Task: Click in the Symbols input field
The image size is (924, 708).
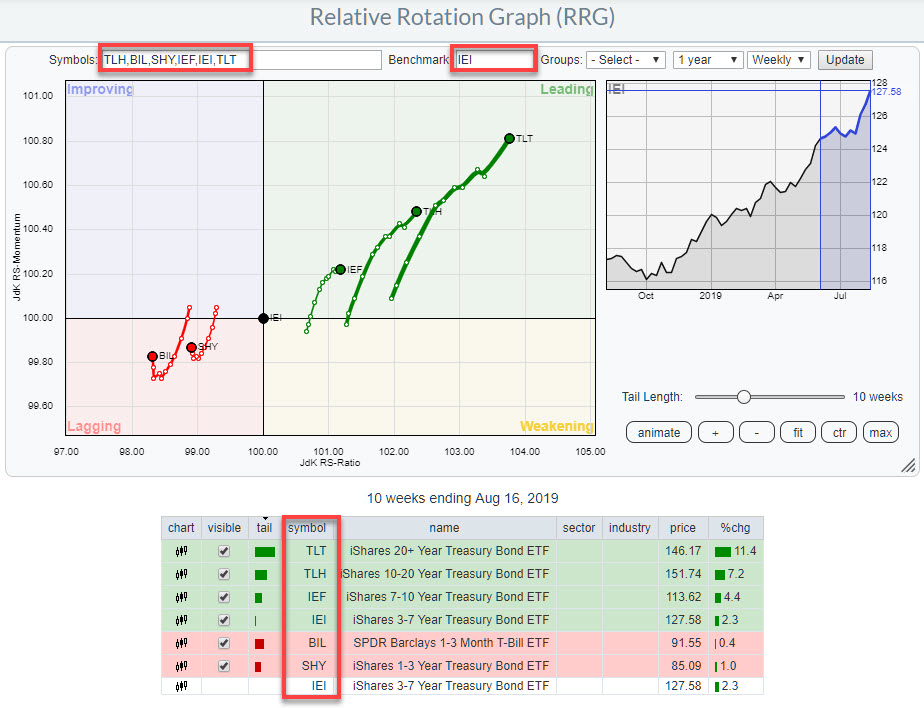Action: (x=241, y=60)
